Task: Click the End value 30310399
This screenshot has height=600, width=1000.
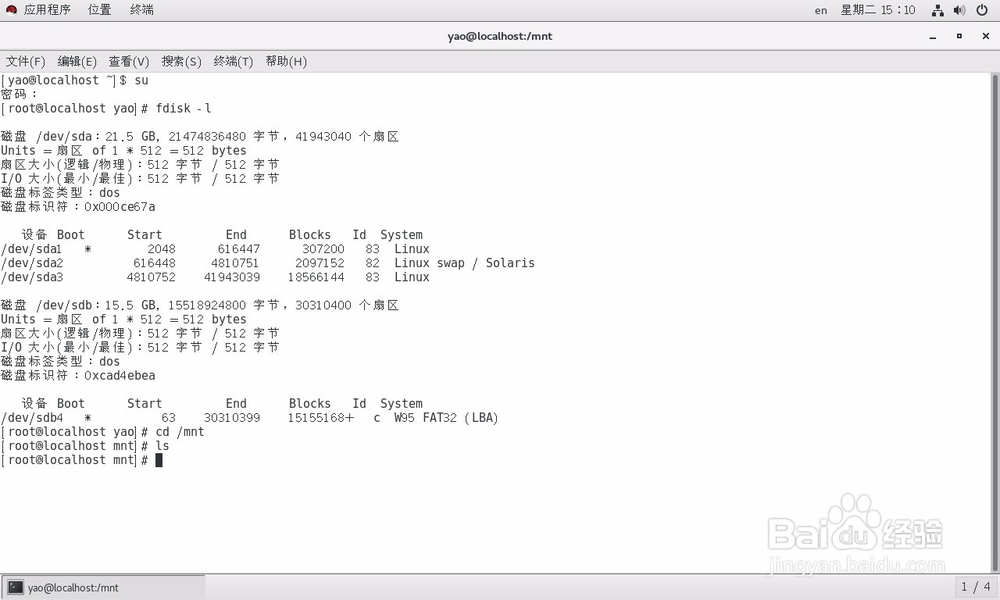Action: pyautogui.click(x=232, y=418)
